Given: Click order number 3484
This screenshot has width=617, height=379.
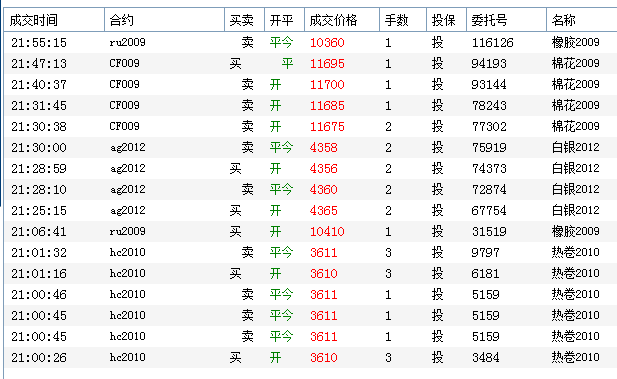Looking at the screenshot, I should point(486,357).
